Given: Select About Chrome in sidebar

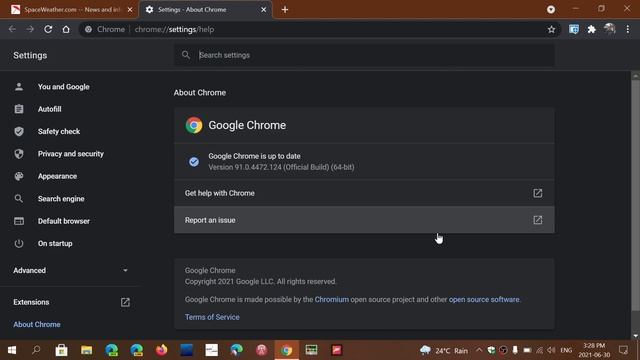Looking at the screenshot, I should coord(37,324).
